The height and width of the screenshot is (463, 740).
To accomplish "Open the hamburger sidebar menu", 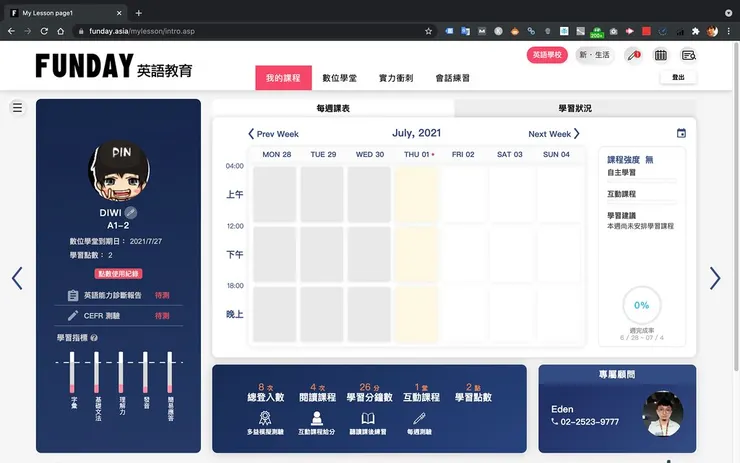I will pyautogui.click(x=17, y=108).
